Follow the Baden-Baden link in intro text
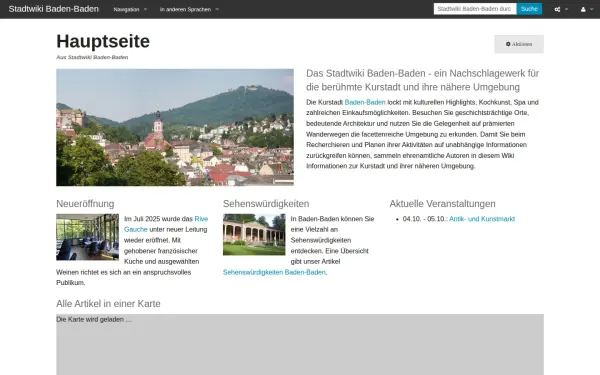Screen dimensions: 600x375 (365, 102)
